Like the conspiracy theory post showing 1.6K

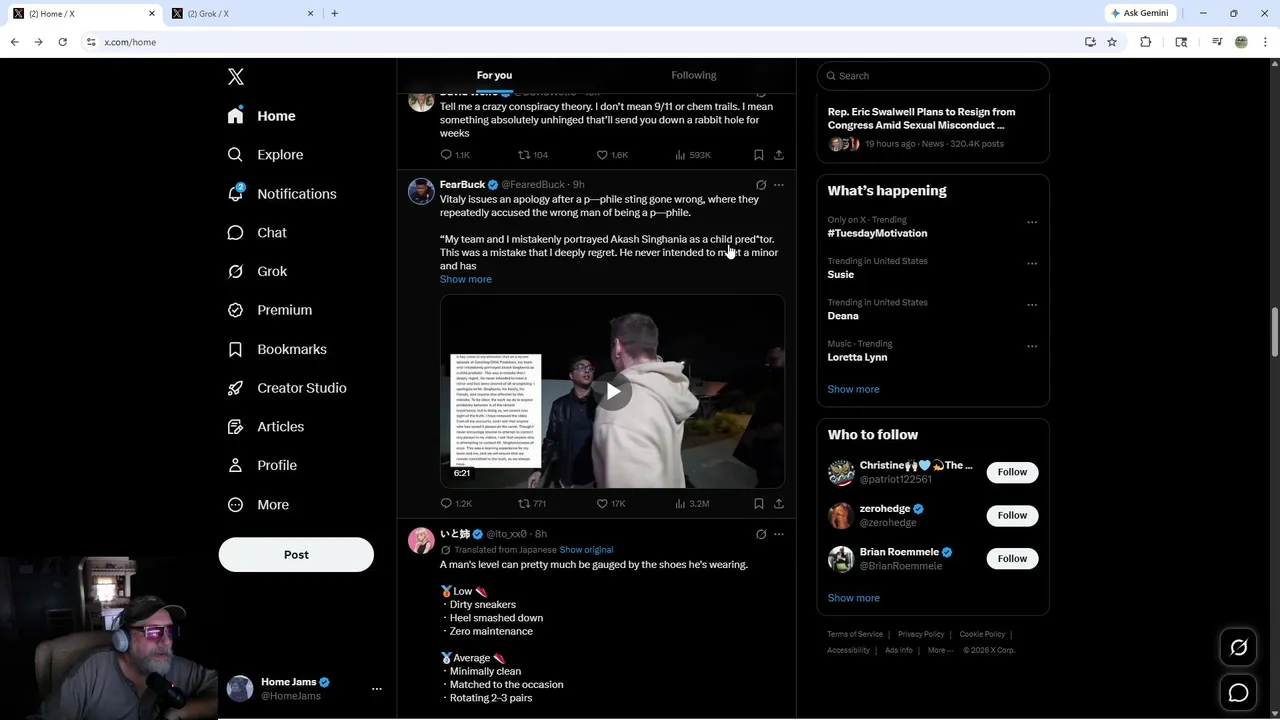(612, 155)
